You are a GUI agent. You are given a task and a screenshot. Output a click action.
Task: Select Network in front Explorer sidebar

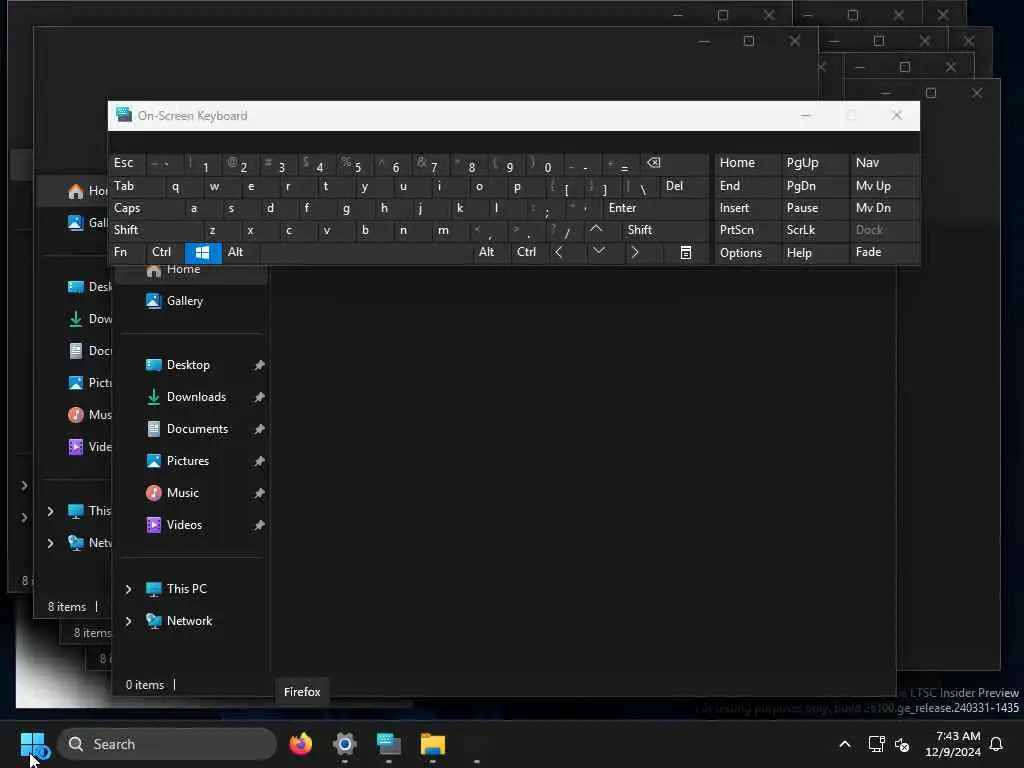189,621
